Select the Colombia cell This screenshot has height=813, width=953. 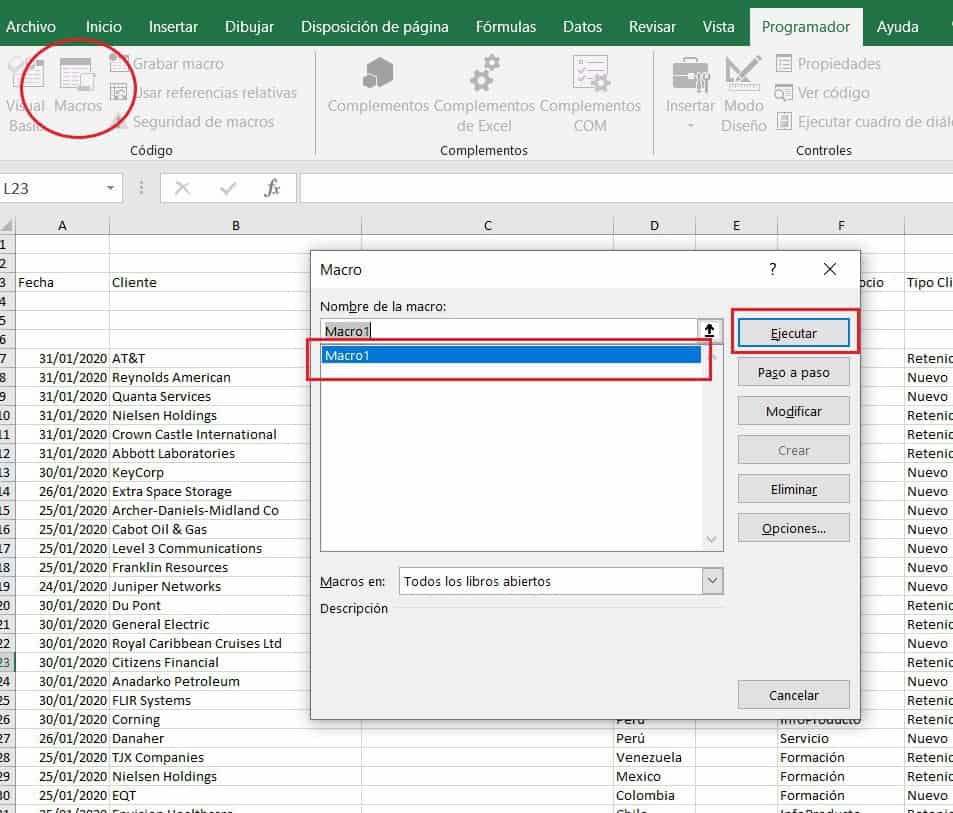click(x=654, y=795)
